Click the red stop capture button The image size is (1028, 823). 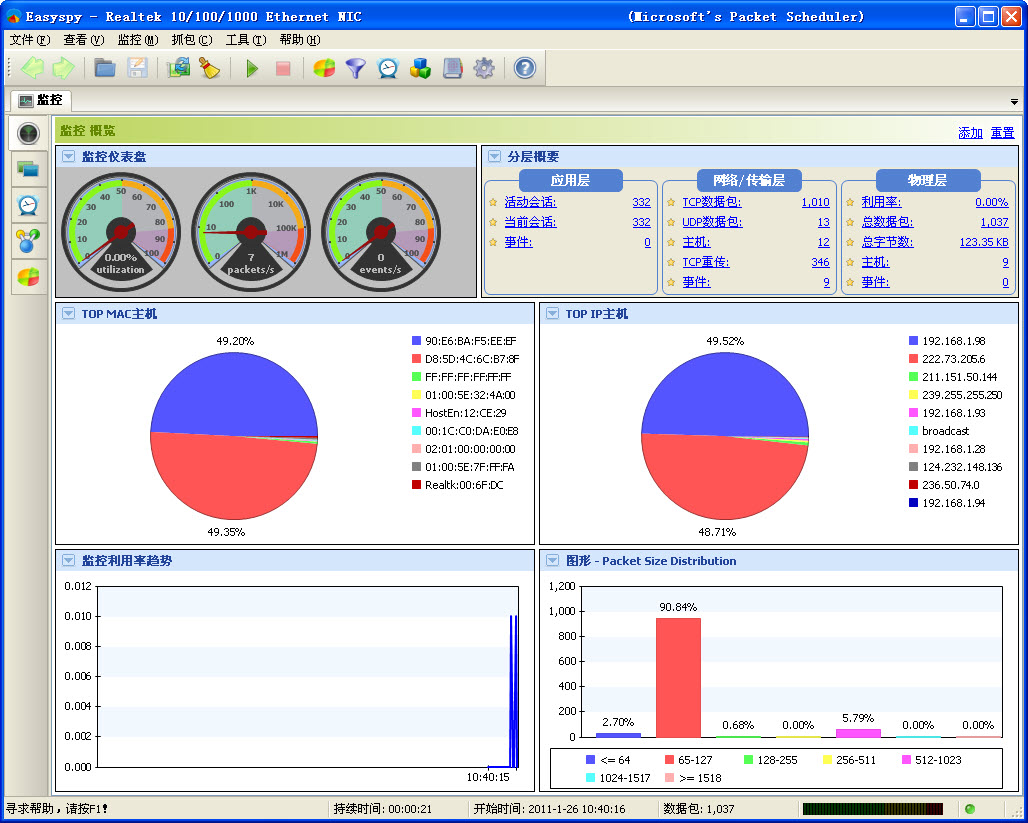point(283,68)
